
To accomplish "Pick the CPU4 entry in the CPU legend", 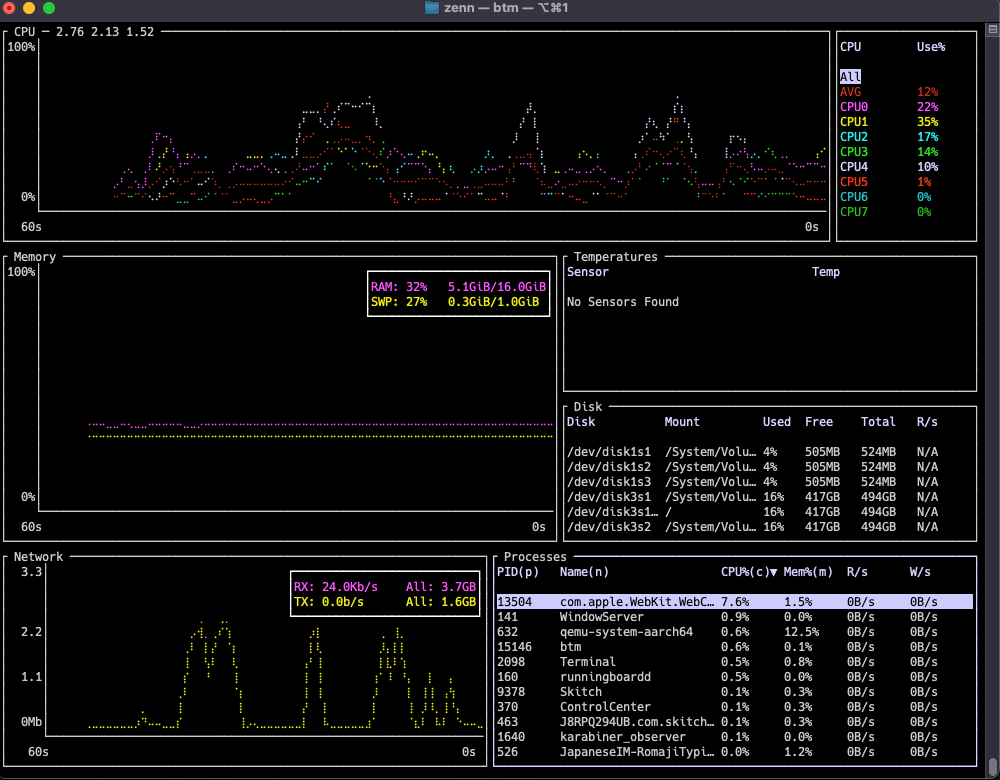I will (854, 167).
